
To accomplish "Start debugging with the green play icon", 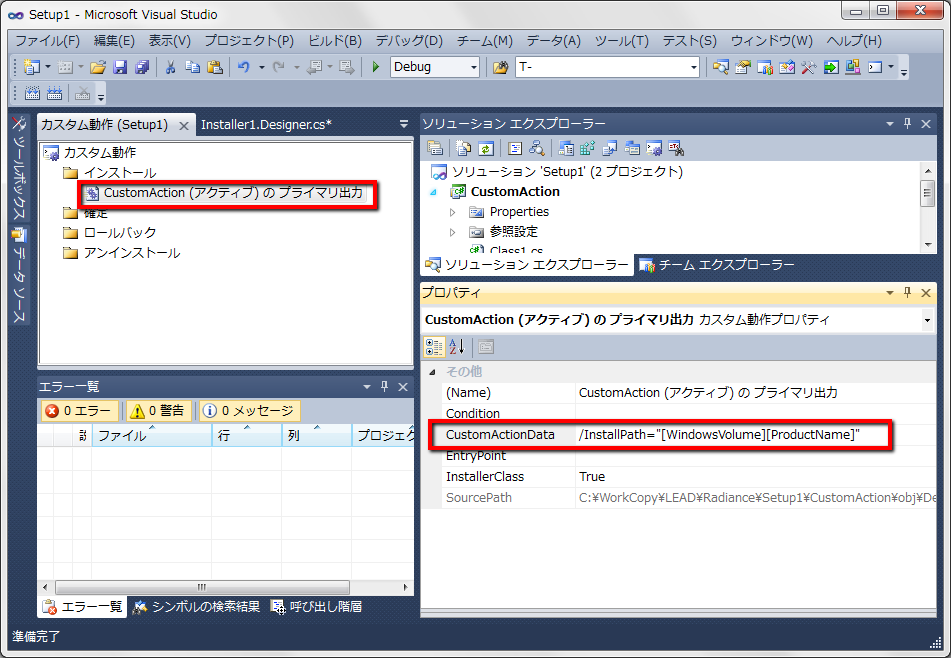I will point(375,67).
